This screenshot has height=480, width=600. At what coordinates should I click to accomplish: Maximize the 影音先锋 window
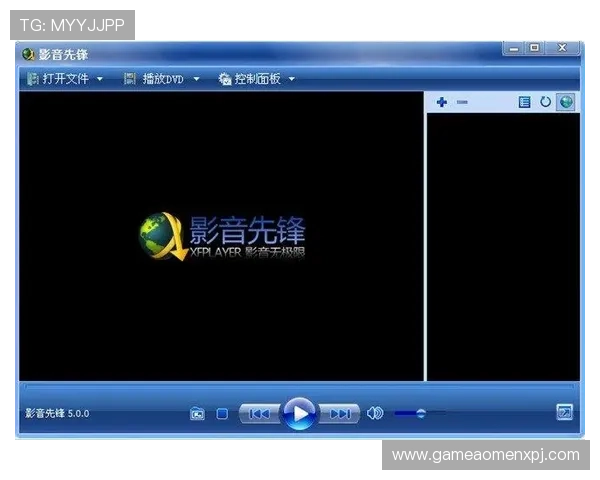click(535, 48)
